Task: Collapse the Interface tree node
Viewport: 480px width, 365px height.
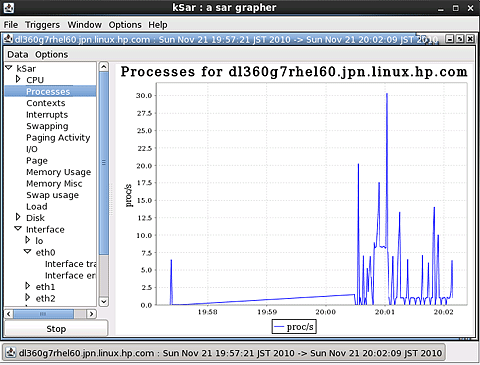Action: (18, 229)
